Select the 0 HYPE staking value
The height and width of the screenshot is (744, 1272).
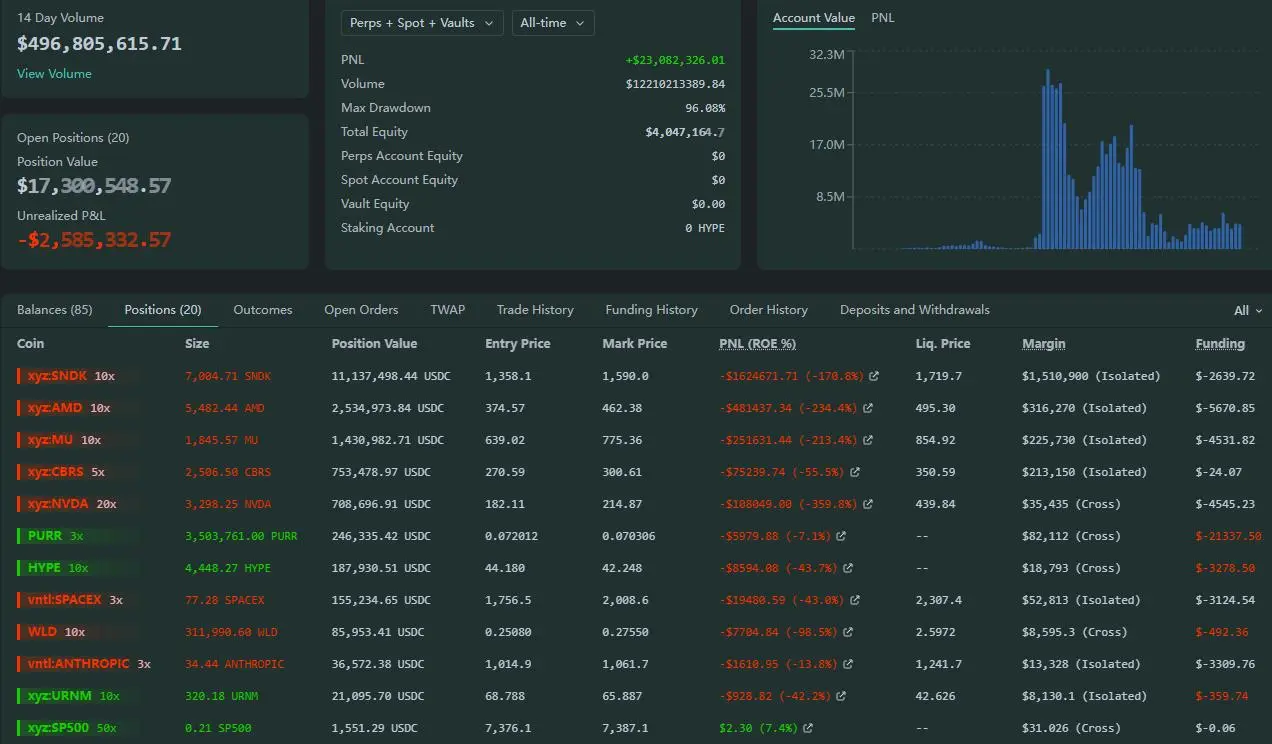pos(705,228)
